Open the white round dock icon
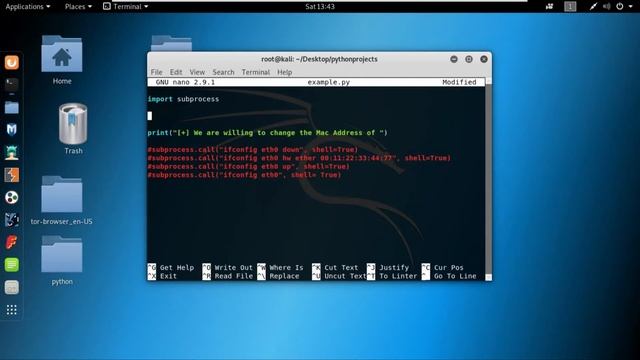The width and height of the screenshot is (640, 360). 12,198
